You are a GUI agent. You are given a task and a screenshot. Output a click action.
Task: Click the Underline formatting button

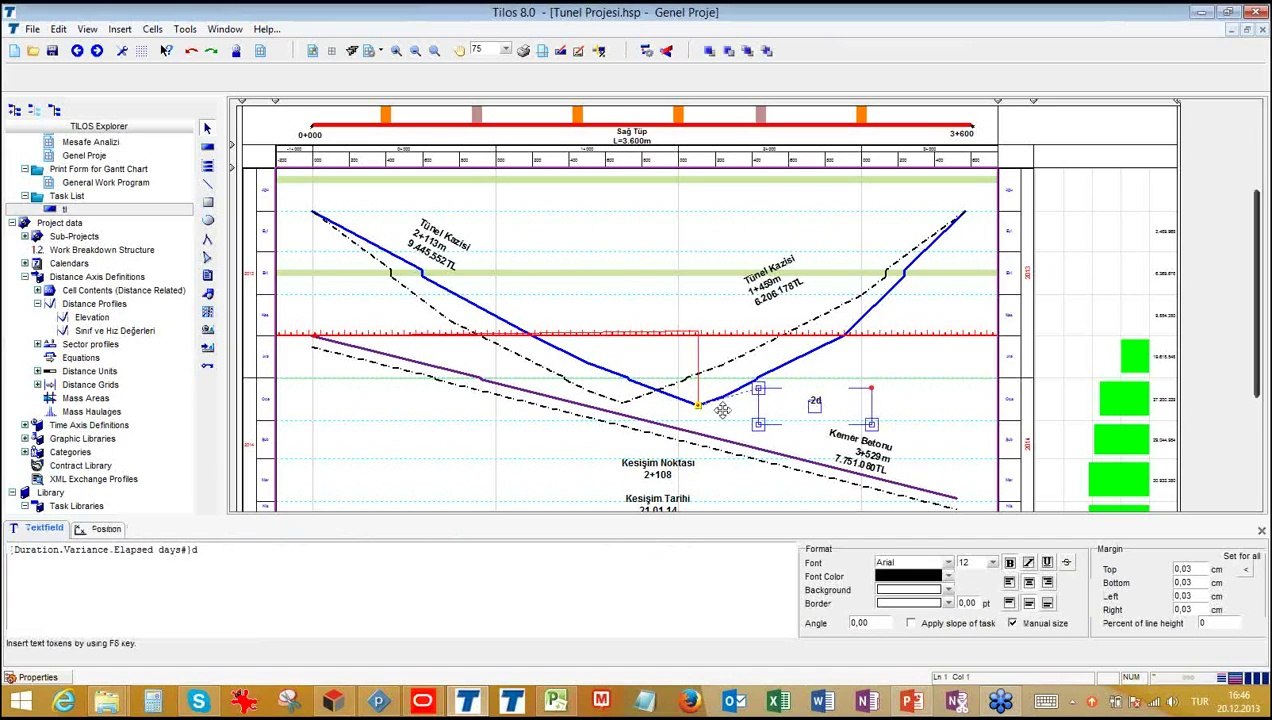click(x=1047, y=563)
